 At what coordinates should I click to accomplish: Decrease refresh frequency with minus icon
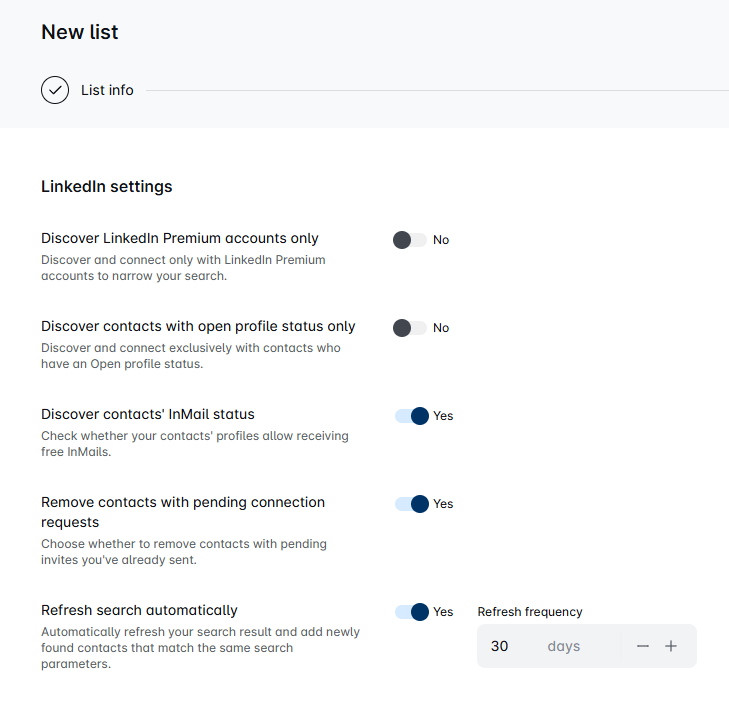coord(643,646)
